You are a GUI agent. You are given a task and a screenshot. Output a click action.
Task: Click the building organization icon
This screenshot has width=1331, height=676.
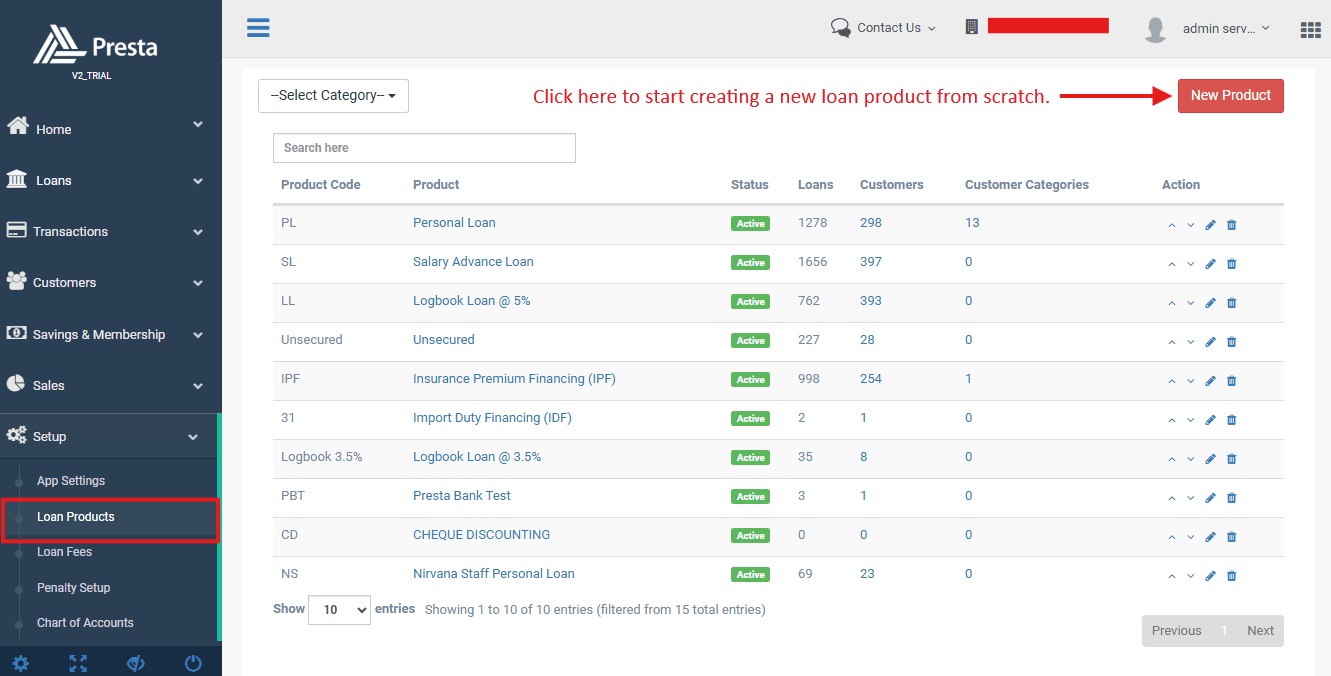point(971,27)
